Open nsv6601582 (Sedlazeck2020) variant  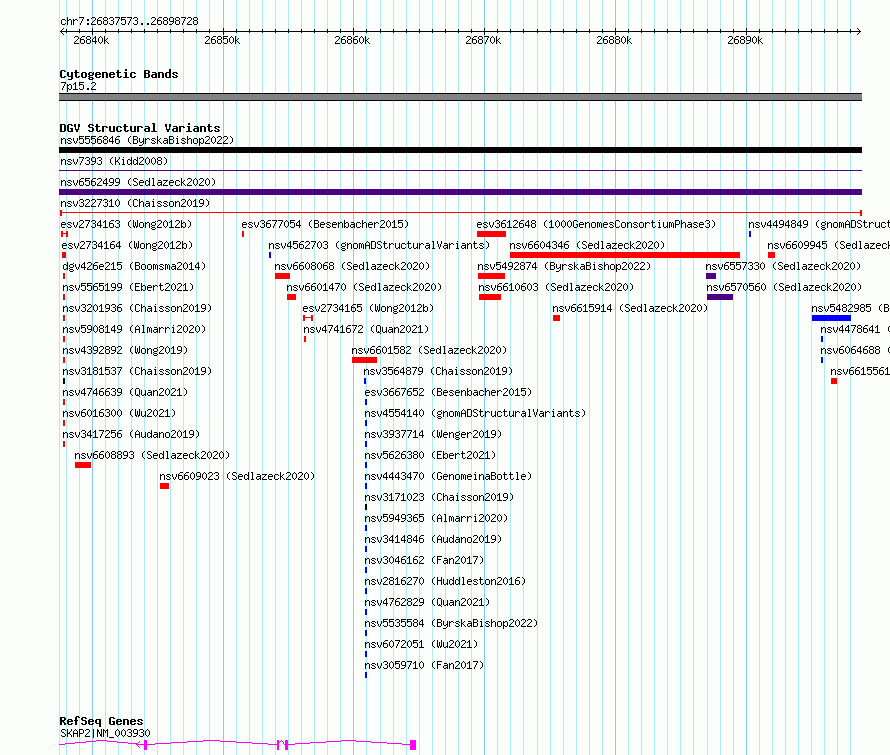pos(429,350)
